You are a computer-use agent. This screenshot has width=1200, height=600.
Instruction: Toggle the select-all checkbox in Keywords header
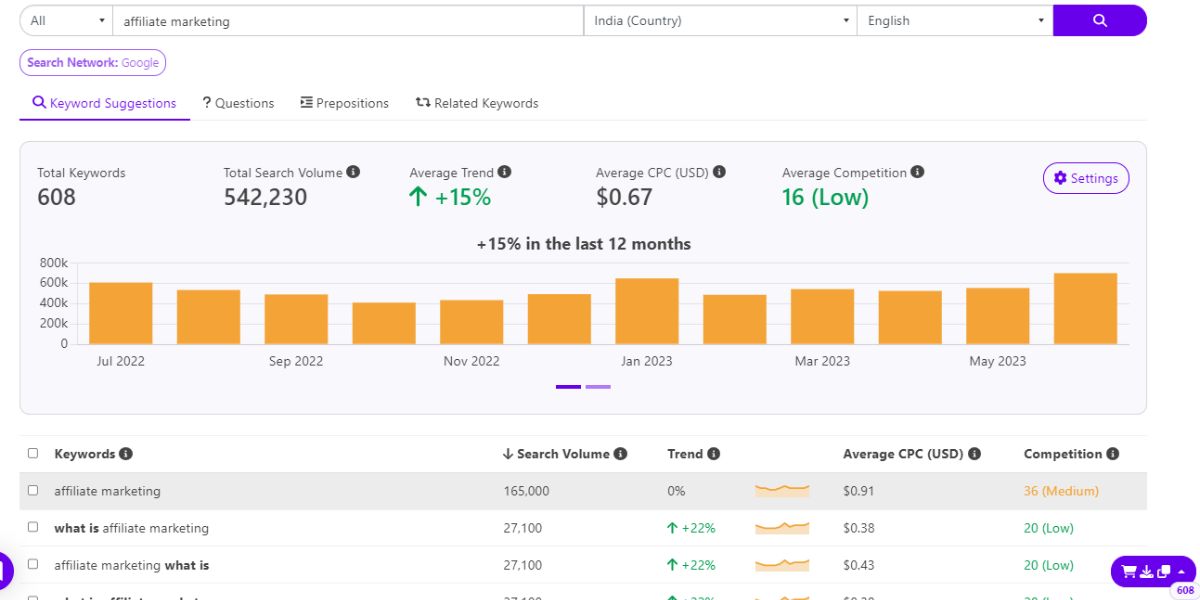coord(33,453)
